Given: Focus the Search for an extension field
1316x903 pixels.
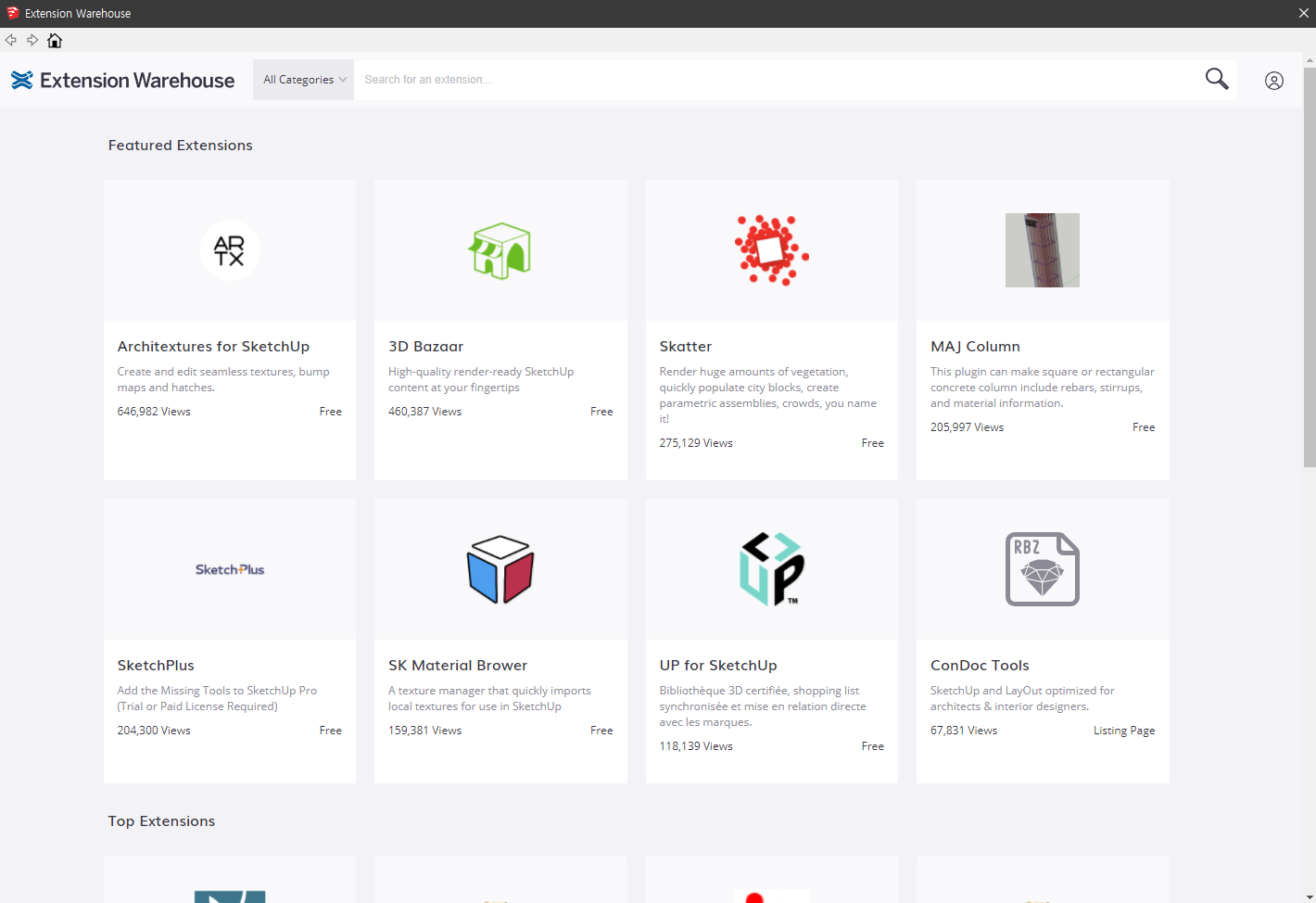Looking at the screenshot, I should coord(775,80).
